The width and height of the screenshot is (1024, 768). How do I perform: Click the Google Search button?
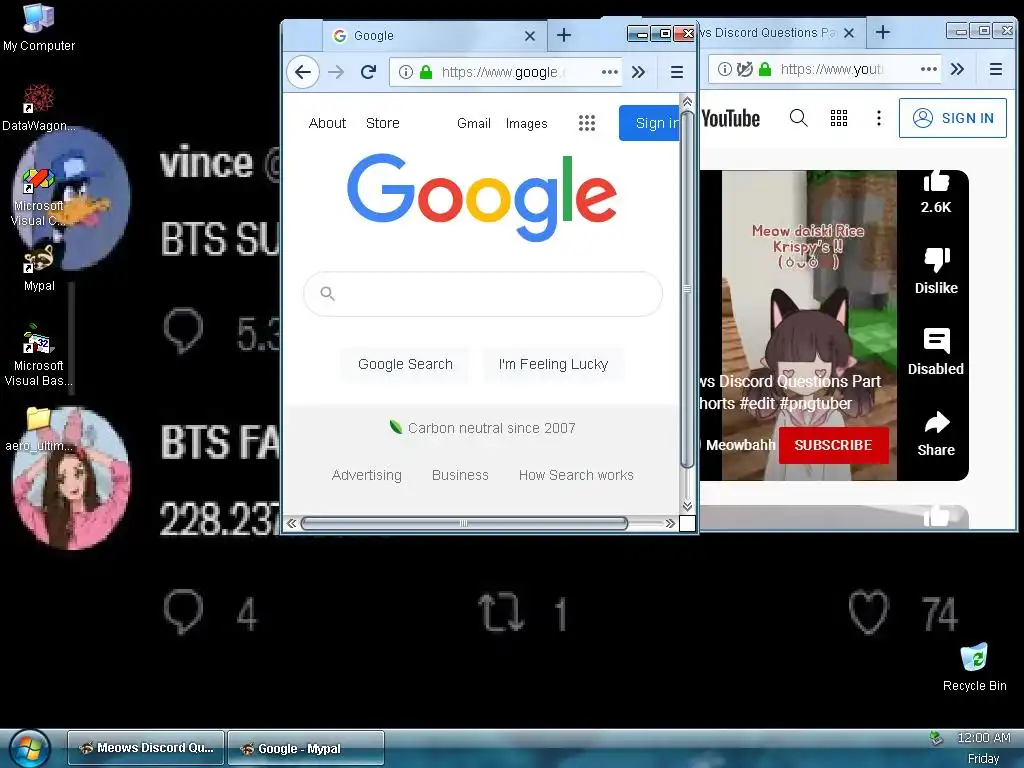[x=405, y=364]
